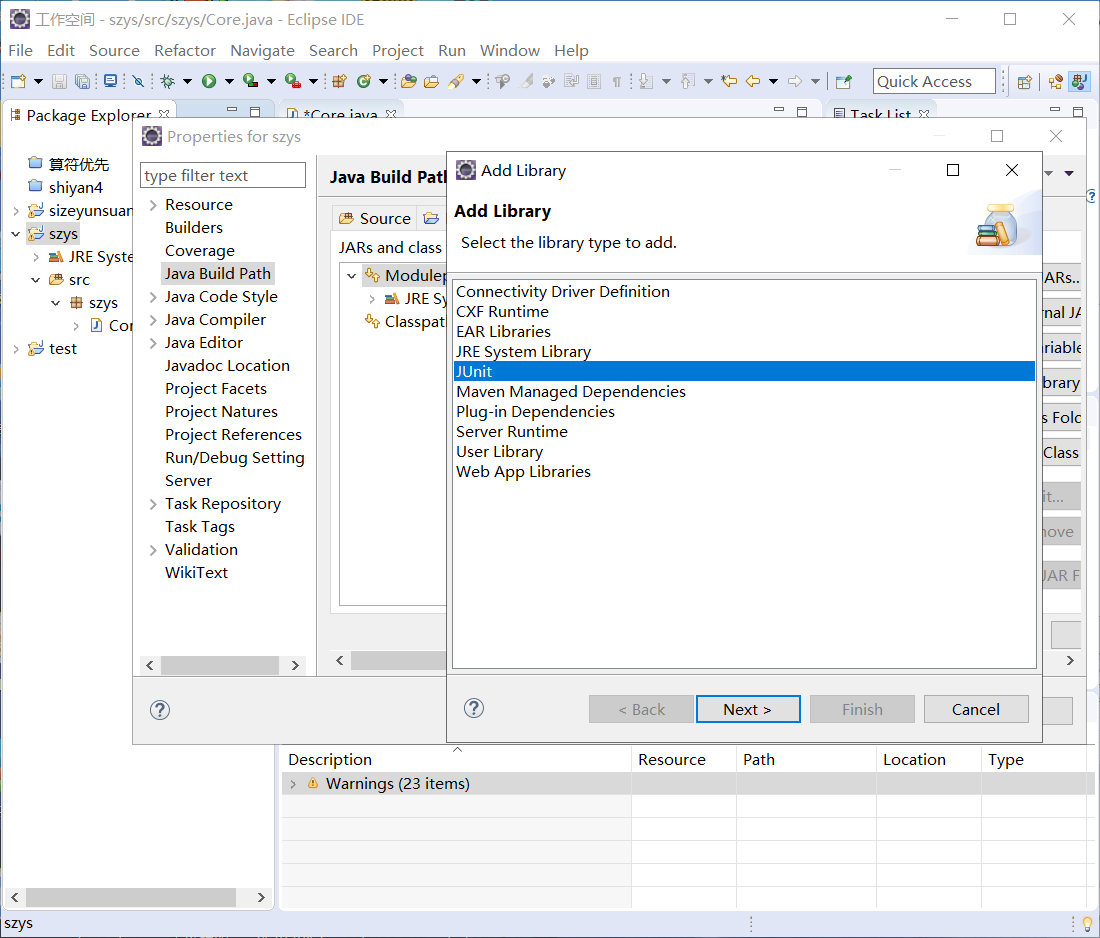
Task: Open the Project menu
Action: (398, 51)
